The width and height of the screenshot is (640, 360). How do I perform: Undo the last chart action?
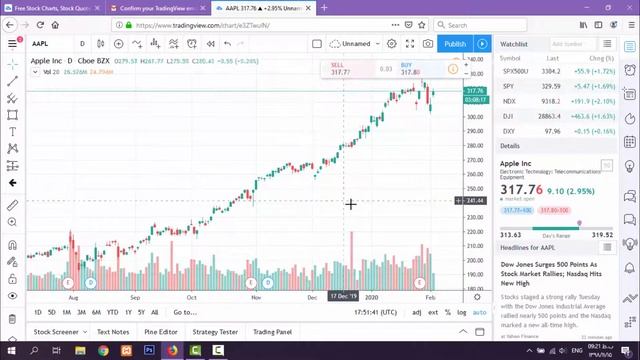(227, 44)
